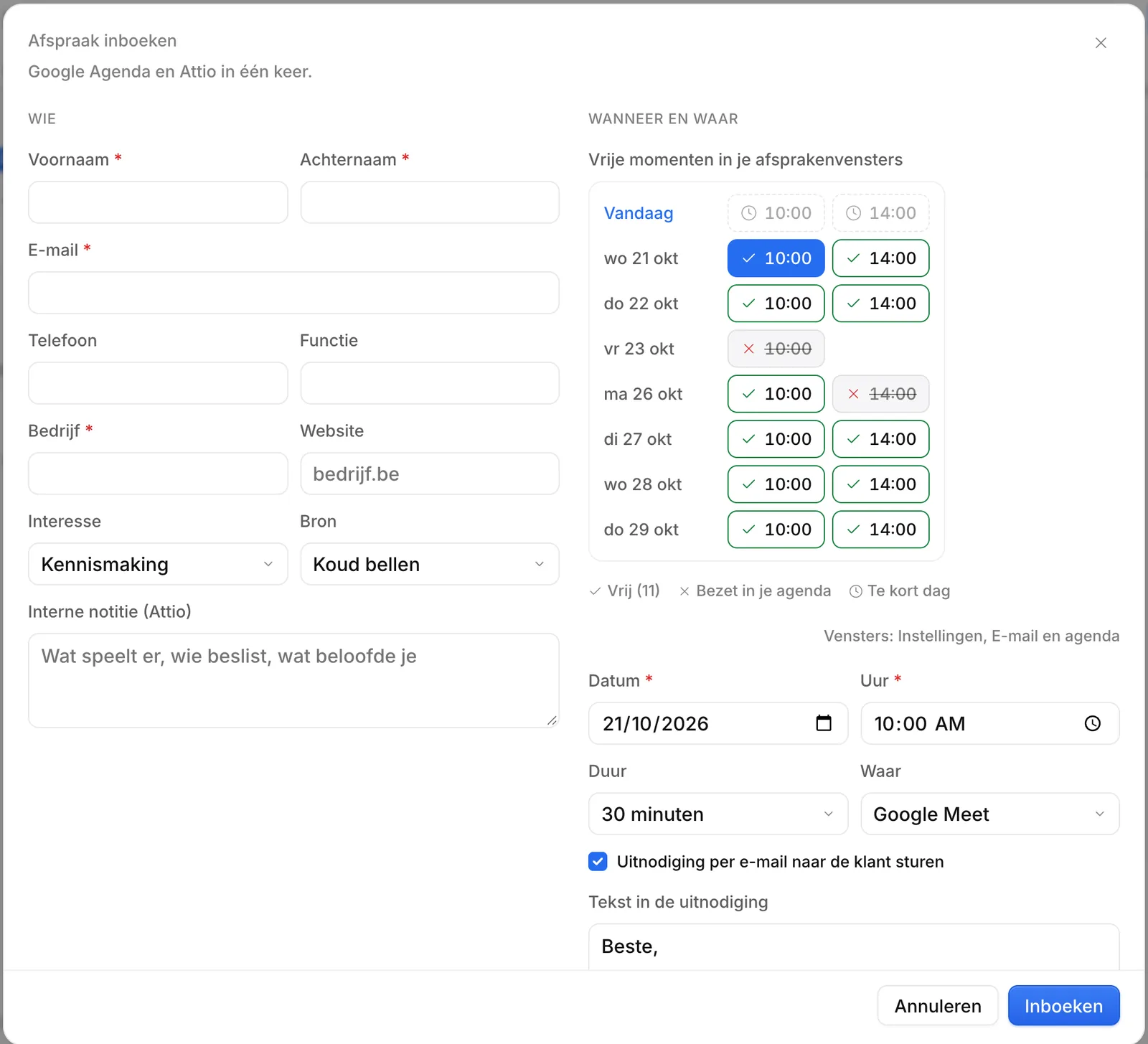Click the occupied vr 23 okt 10:00 slot
Image resolution: width=1148 pixels, height=1044 pixels.
776,349
